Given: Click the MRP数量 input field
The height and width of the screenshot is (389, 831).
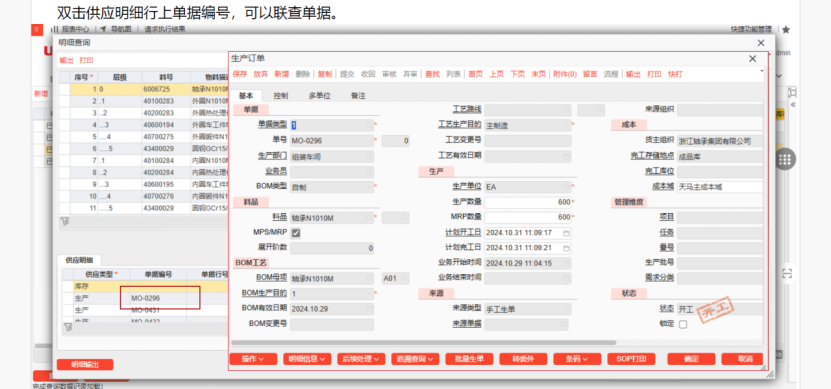Looking at the screenshot, I should point(528,217).
